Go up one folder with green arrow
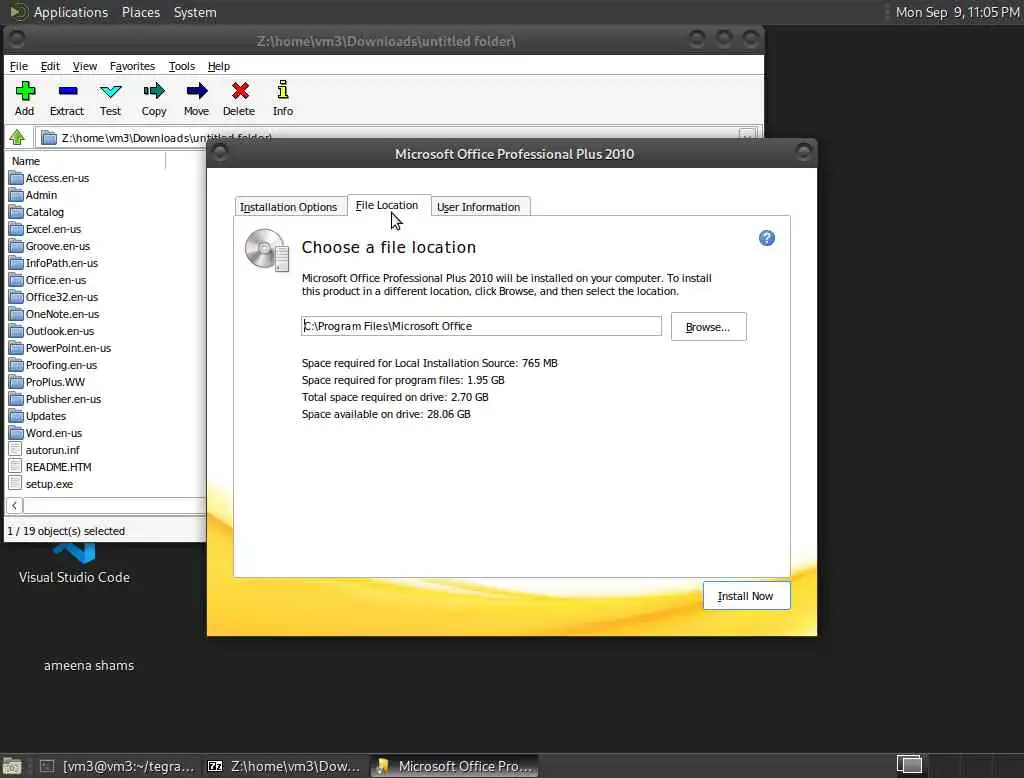Viewport: 1024px width, 778px height. (17, 137)
